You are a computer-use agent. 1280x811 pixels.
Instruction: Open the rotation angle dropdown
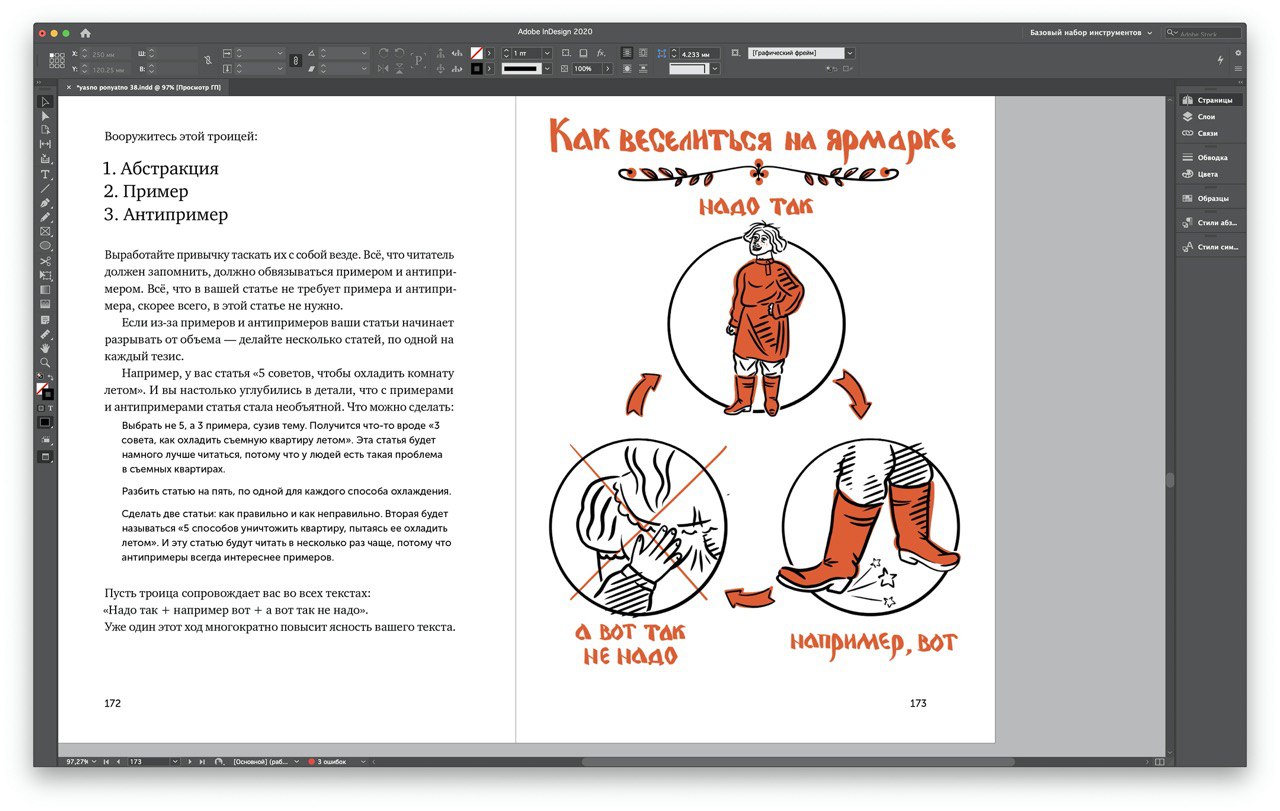click(364, 53)
